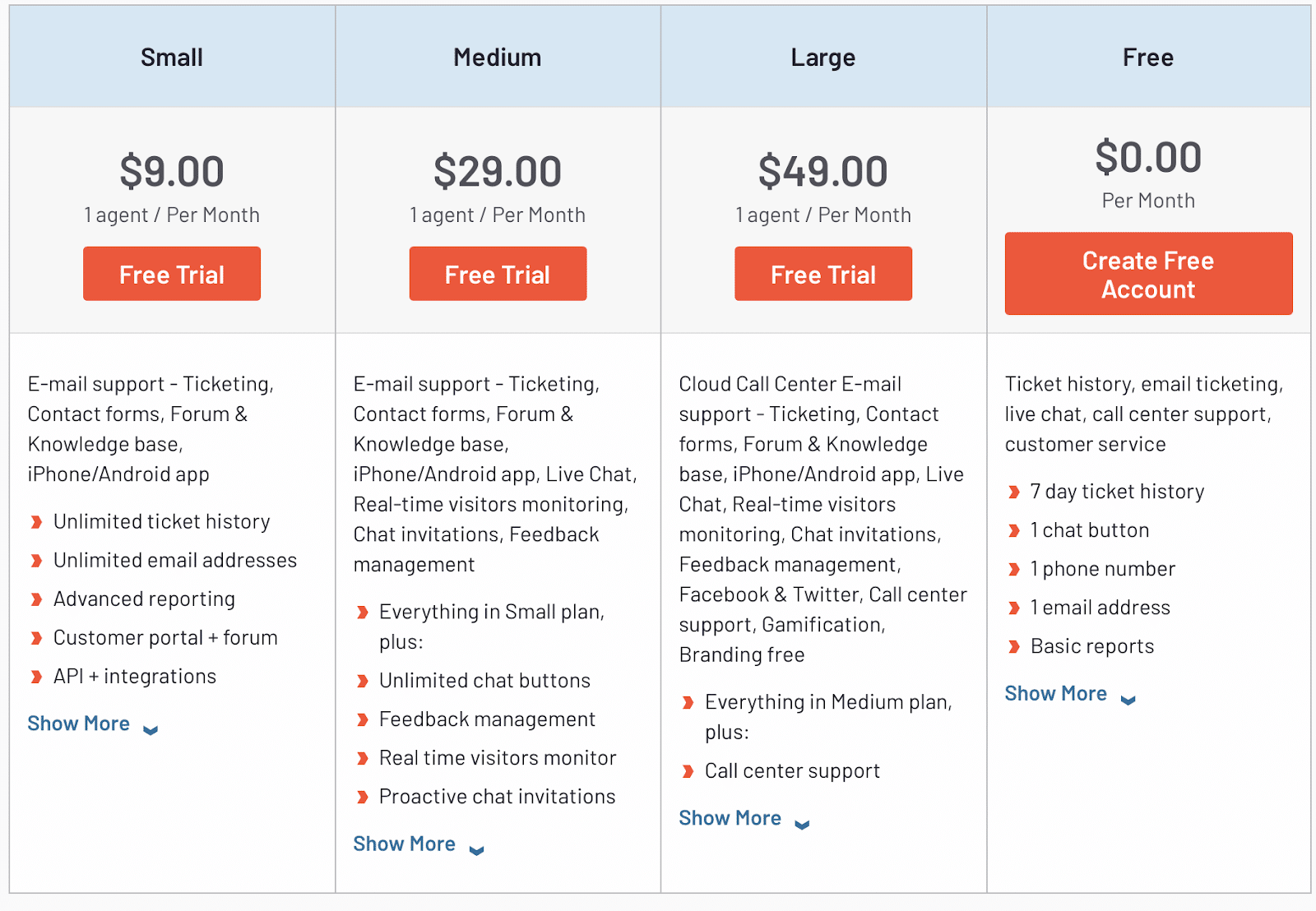Click Create Free Account button
The height and width of the screenshot is (911, 1316).
[1148, 274]
